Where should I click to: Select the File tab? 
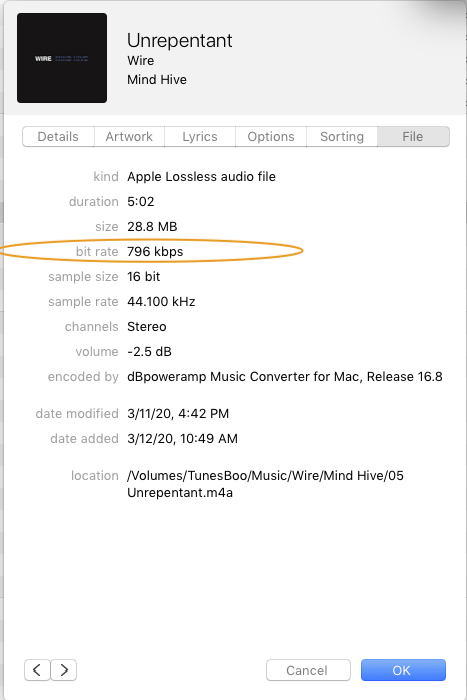(413, 137)
